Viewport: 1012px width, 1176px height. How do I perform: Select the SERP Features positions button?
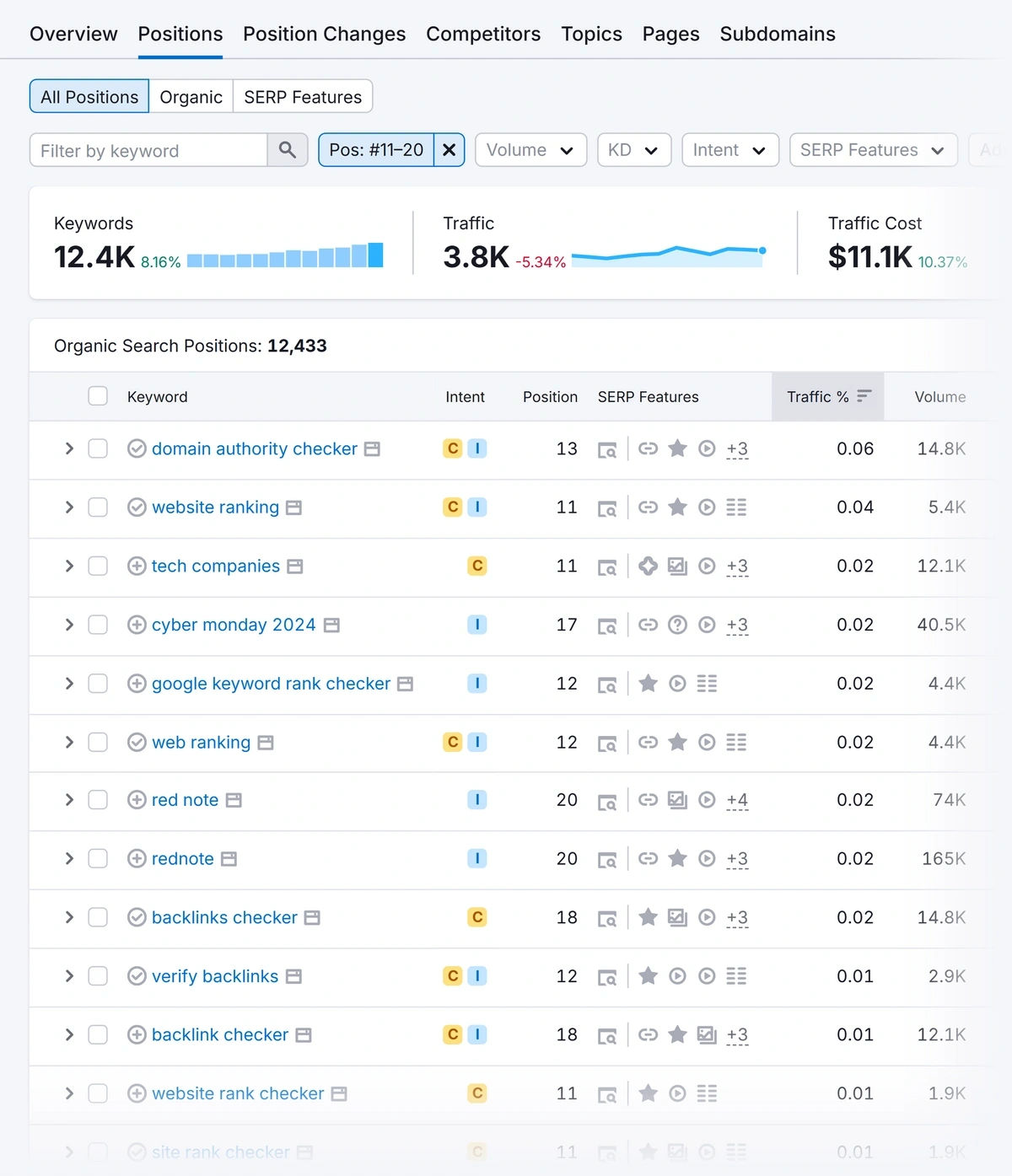[x=303, y=97]
